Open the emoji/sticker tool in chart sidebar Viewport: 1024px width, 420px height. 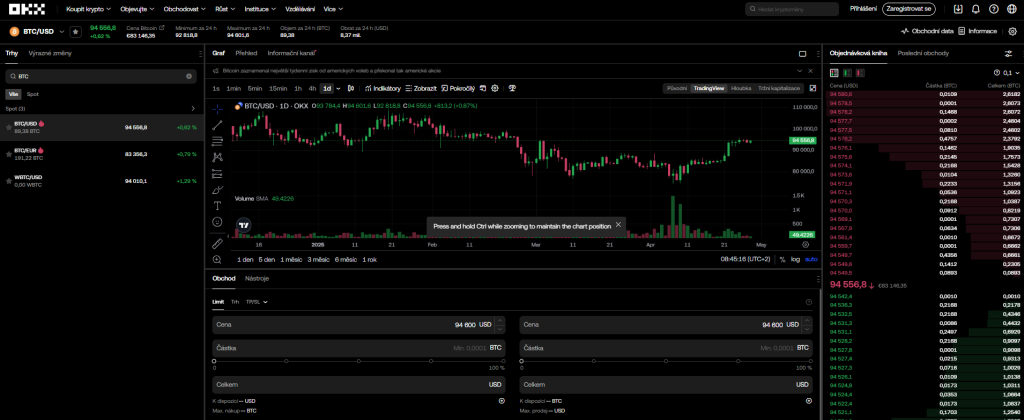[218, 221]
